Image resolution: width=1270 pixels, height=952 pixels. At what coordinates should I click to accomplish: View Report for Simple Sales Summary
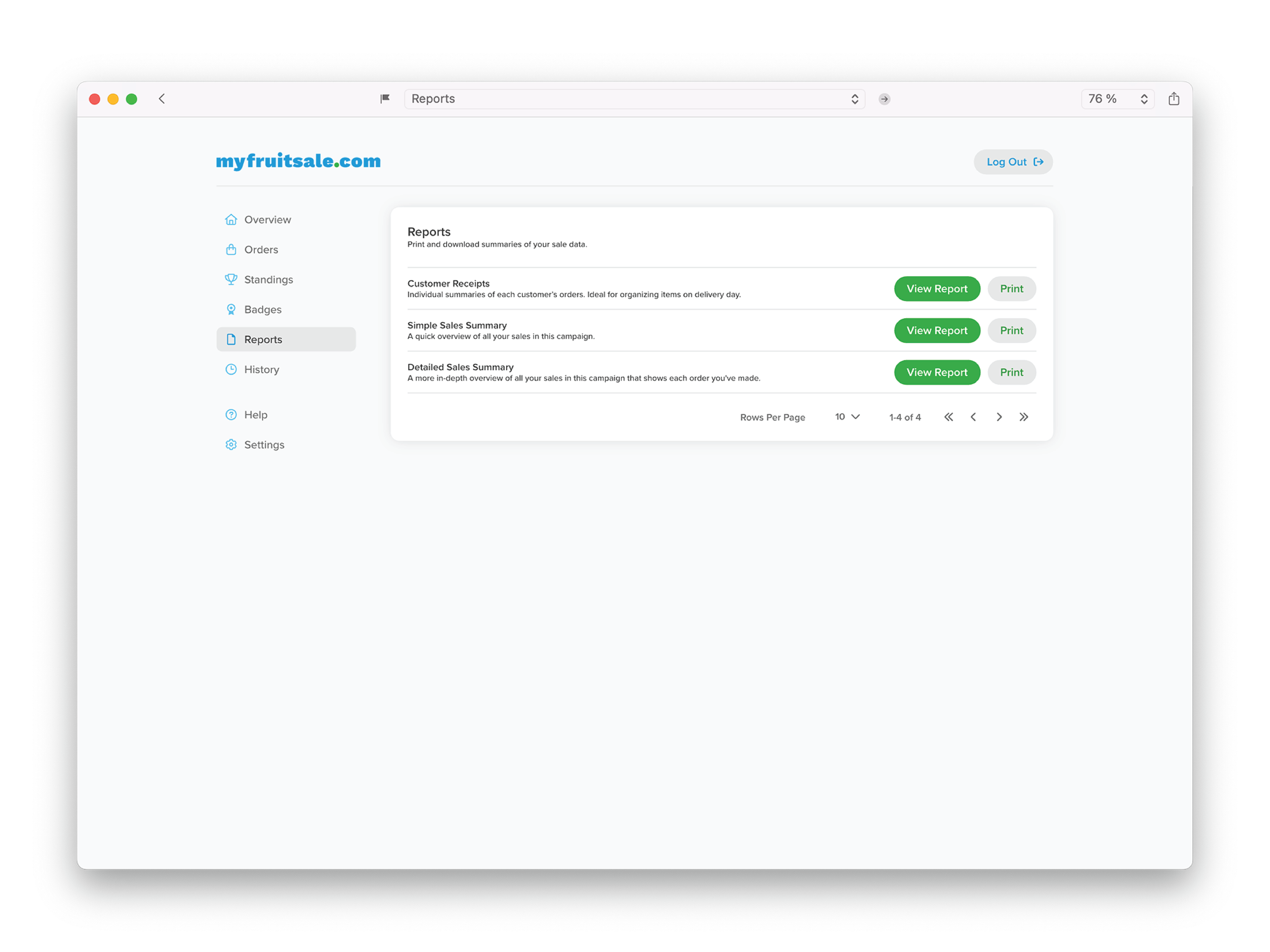[936, 331]
